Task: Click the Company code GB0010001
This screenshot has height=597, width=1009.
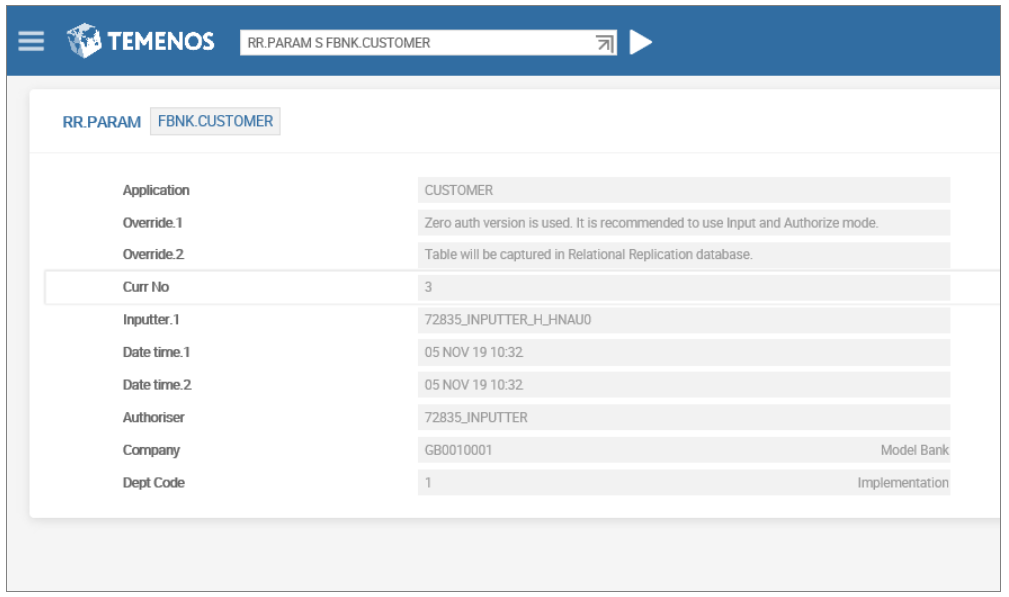Action: point(458,450)
